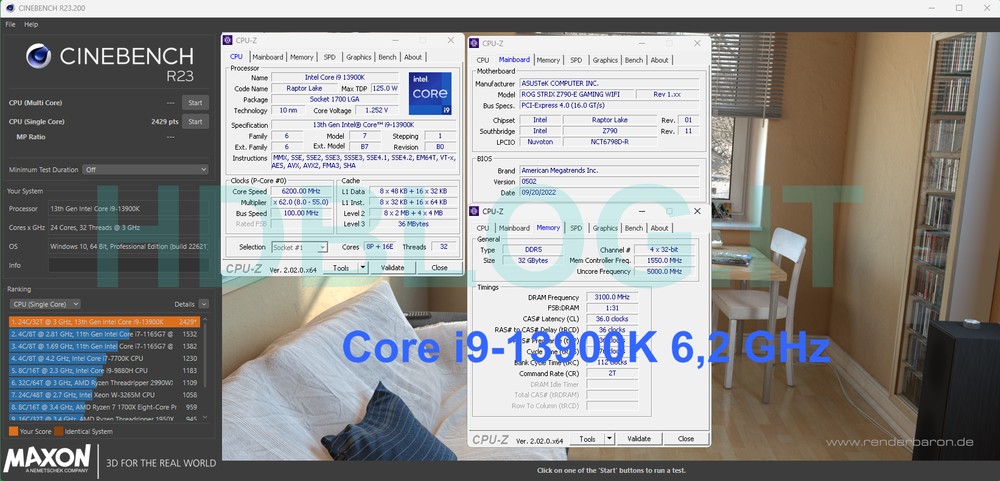The image size is (1000, 481).
Task: Click Validate in Memory window
Action: click(638, 439)
